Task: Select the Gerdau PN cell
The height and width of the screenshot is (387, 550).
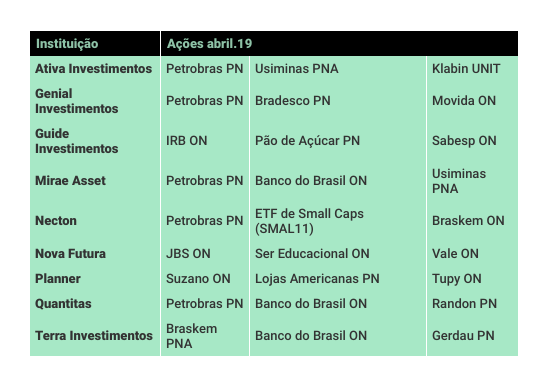Action: coord(472,336)
